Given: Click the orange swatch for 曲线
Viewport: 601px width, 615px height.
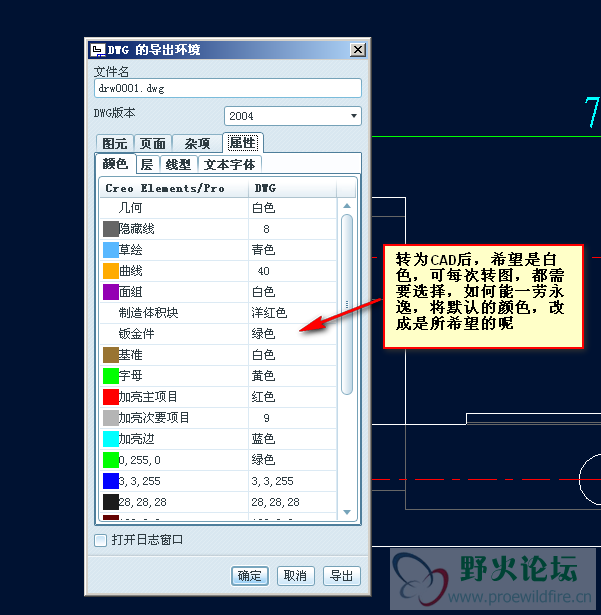Looking at the screenshot, I should point(111,271).
